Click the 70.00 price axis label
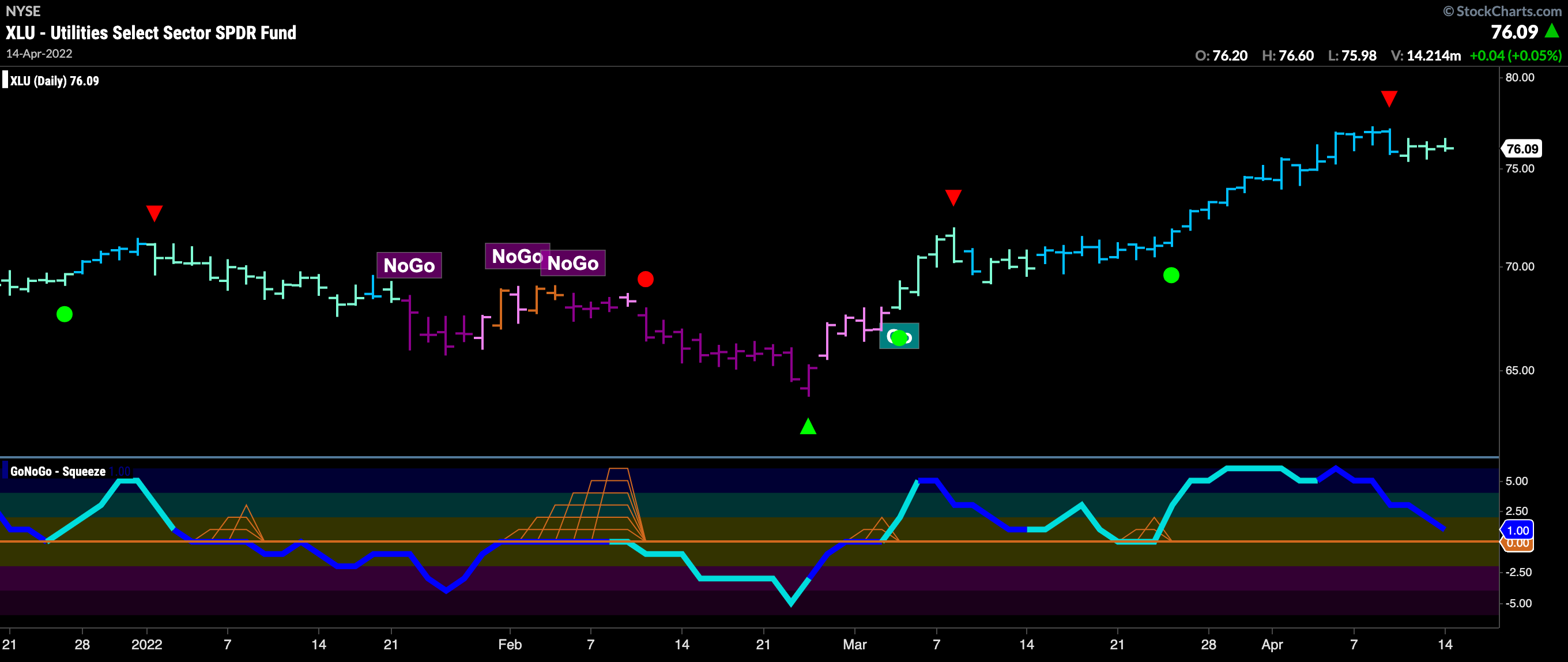Screen dimensions: 1568x662 pyautogui.click(x=1520, y=267)
